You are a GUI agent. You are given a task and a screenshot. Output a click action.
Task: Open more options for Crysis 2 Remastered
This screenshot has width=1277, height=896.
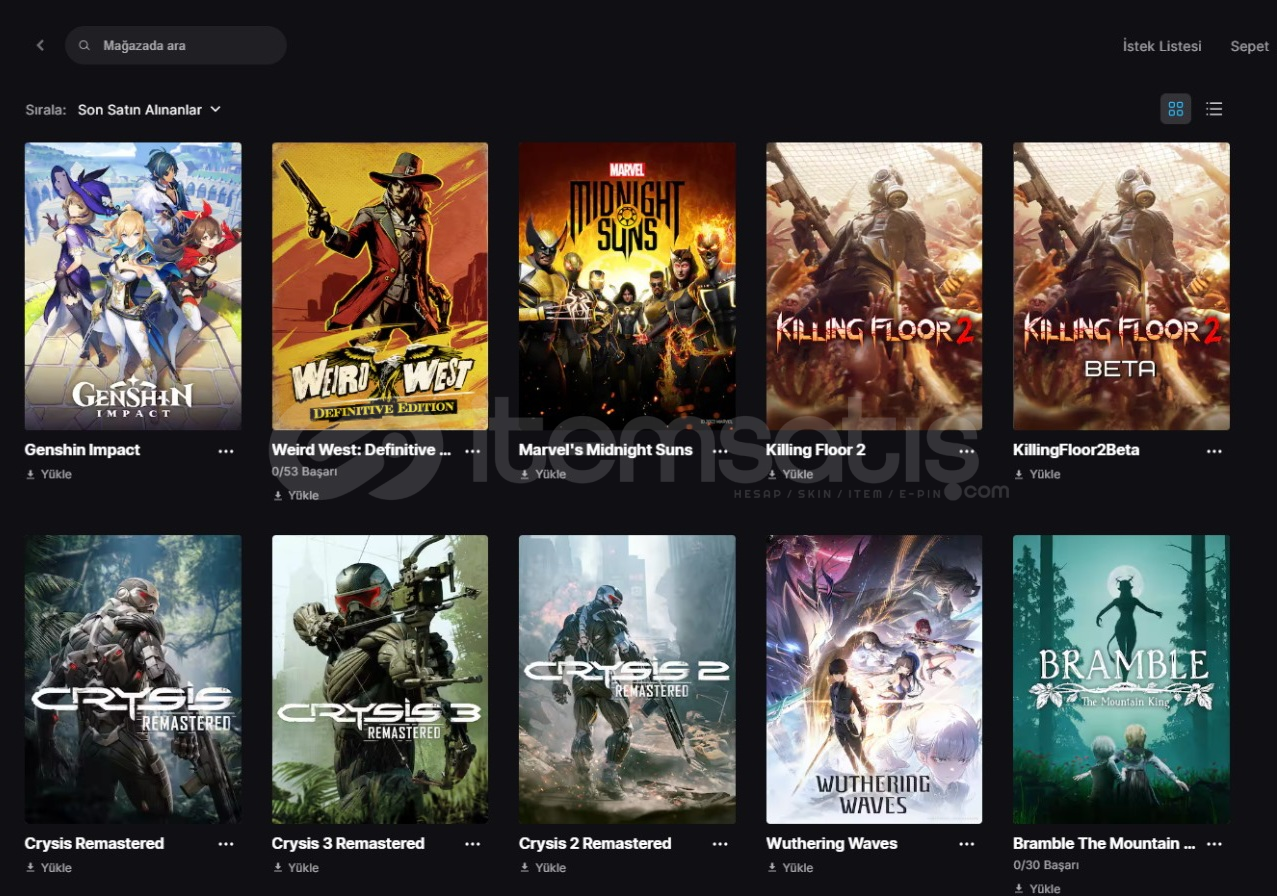(x=720, y=844)
